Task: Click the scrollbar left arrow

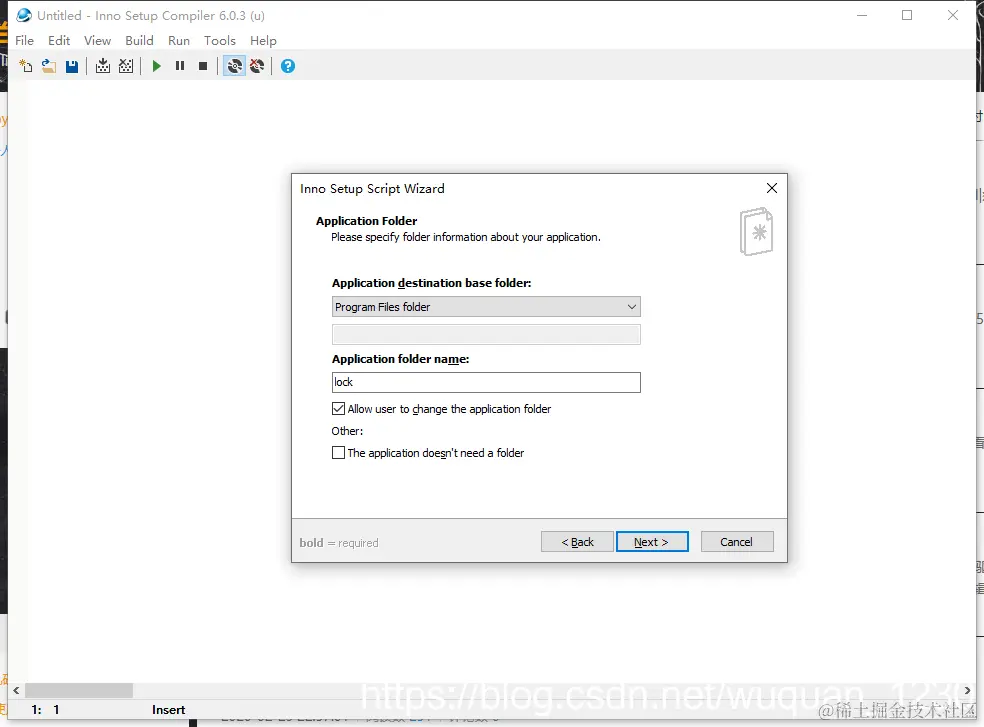Action: pyautogui.click(x=16, y=691)
